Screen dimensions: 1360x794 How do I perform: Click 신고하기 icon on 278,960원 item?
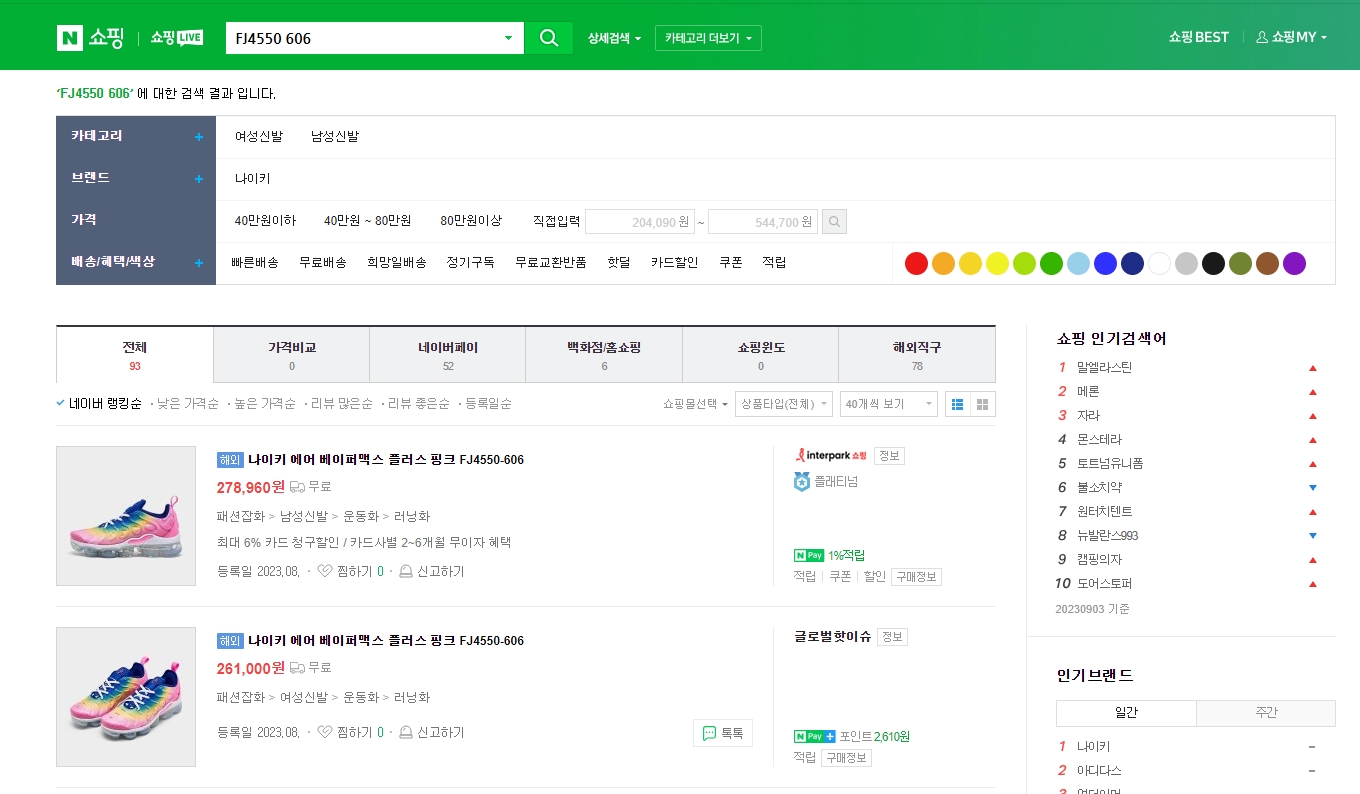coord(406,571)
